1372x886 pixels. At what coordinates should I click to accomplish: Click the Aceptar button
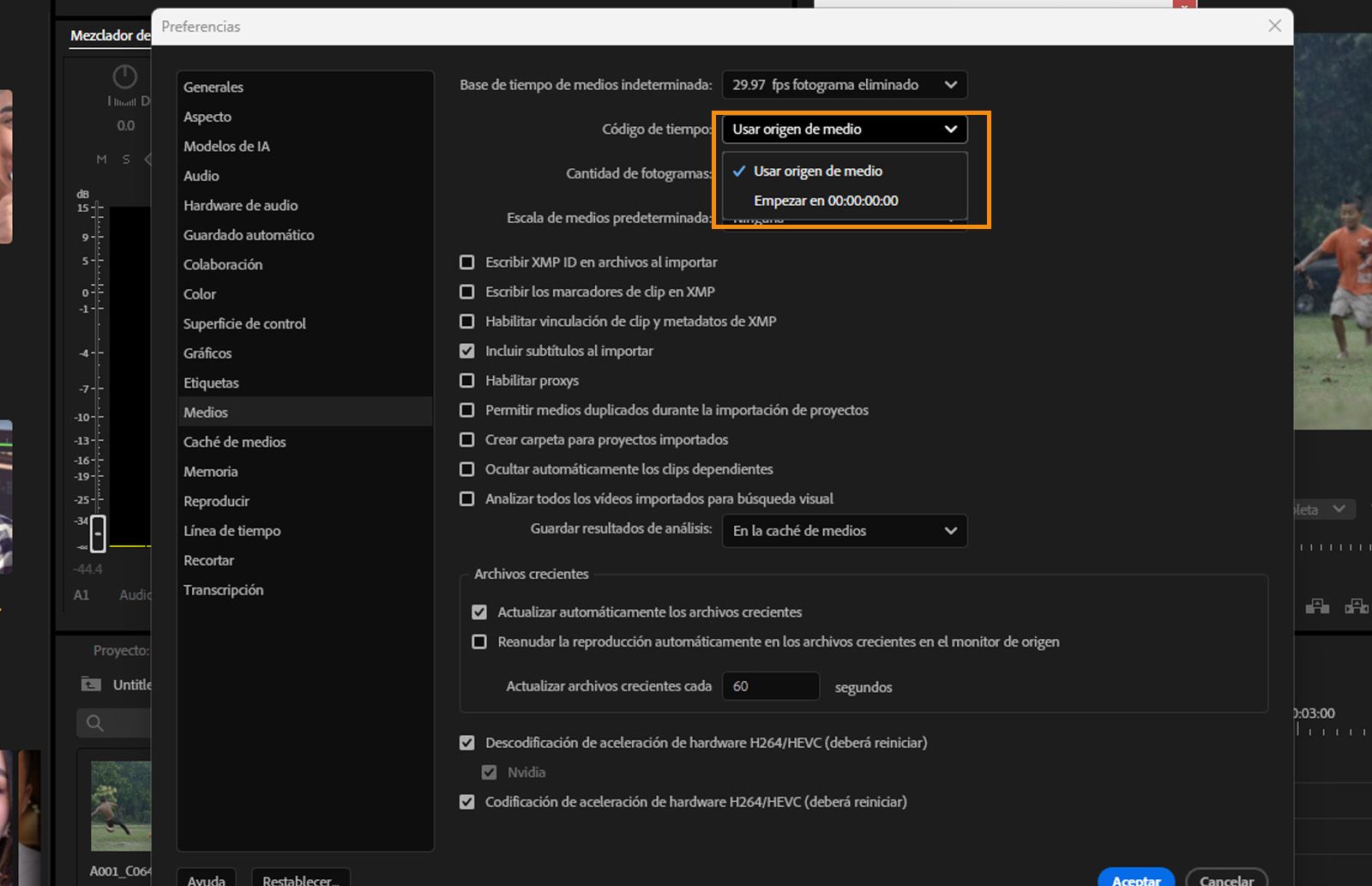tap(1135, 880)
